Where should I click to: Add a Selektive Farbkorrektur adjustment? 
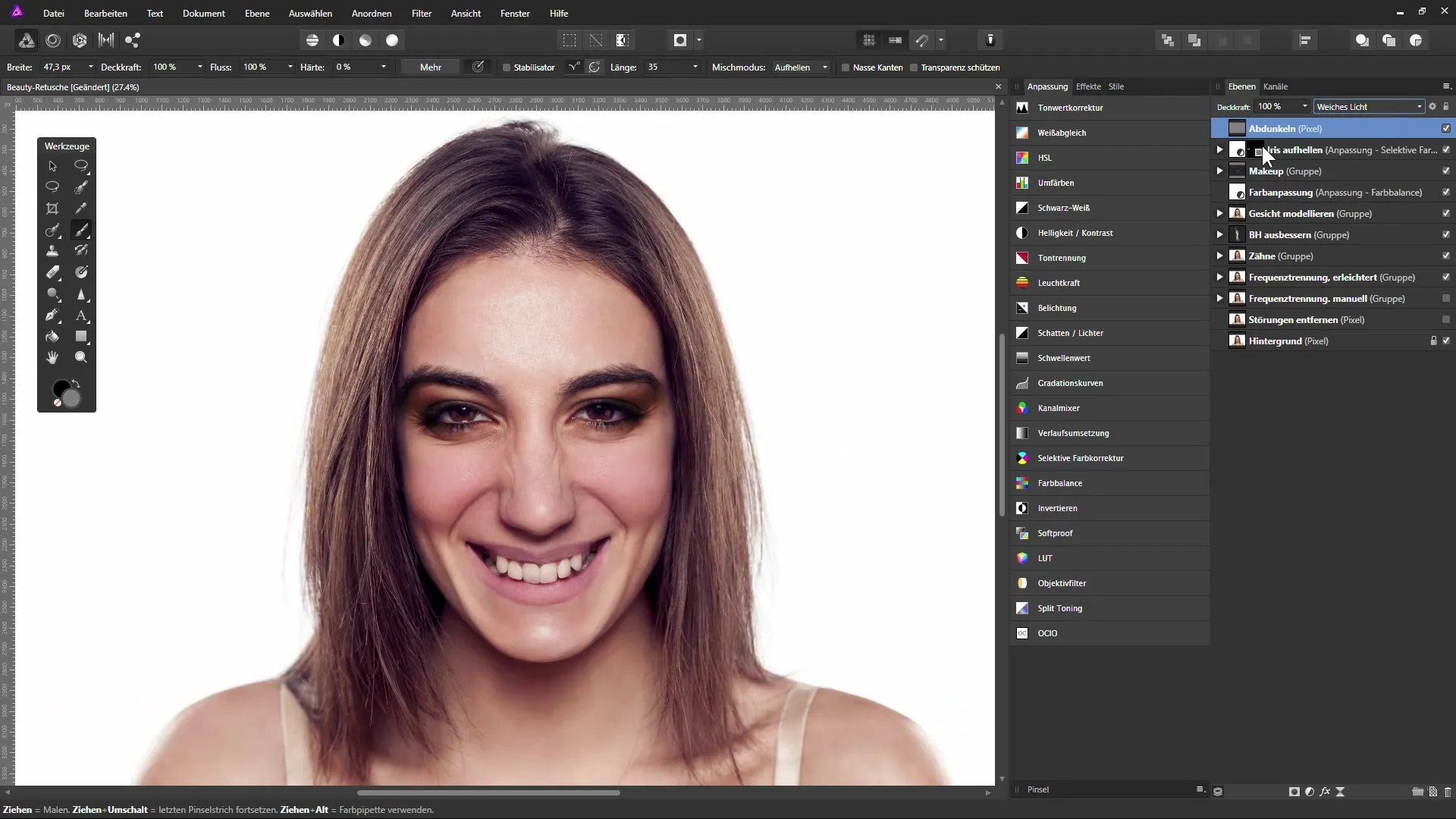[x=1109, y=458]
